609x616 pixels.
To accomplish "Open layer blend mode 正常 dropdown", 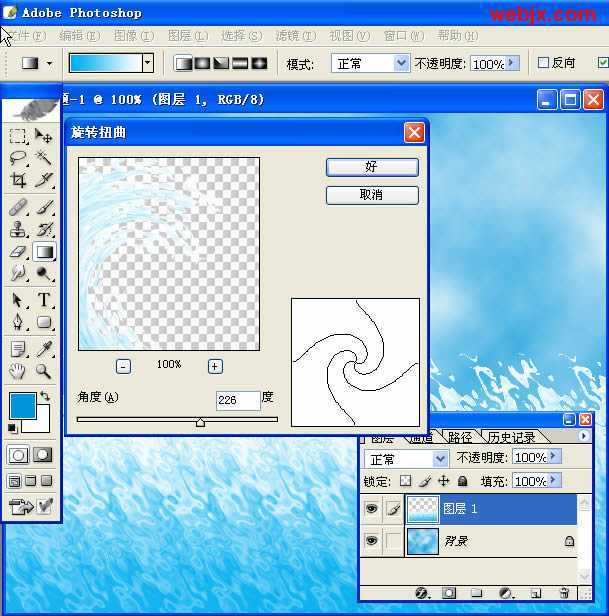I will [440, 458].
